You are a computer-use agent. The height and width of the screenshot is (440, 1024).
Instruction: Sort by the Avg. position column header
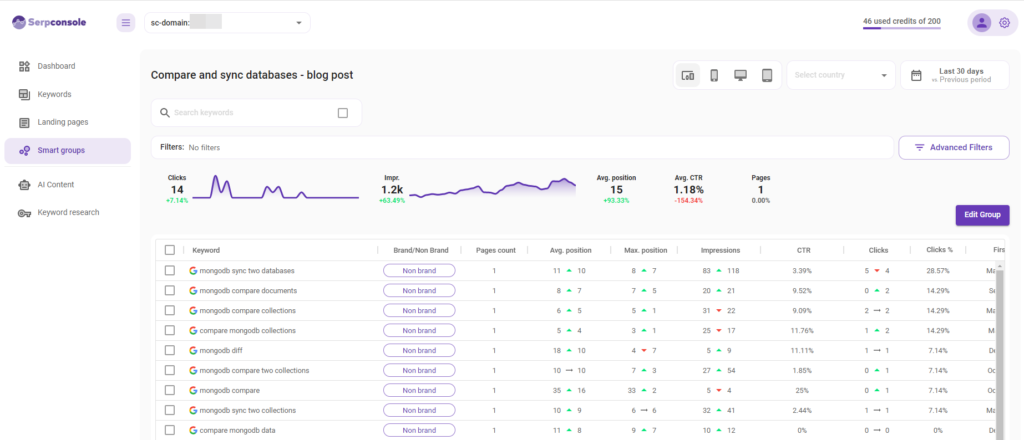coord(571,250)
